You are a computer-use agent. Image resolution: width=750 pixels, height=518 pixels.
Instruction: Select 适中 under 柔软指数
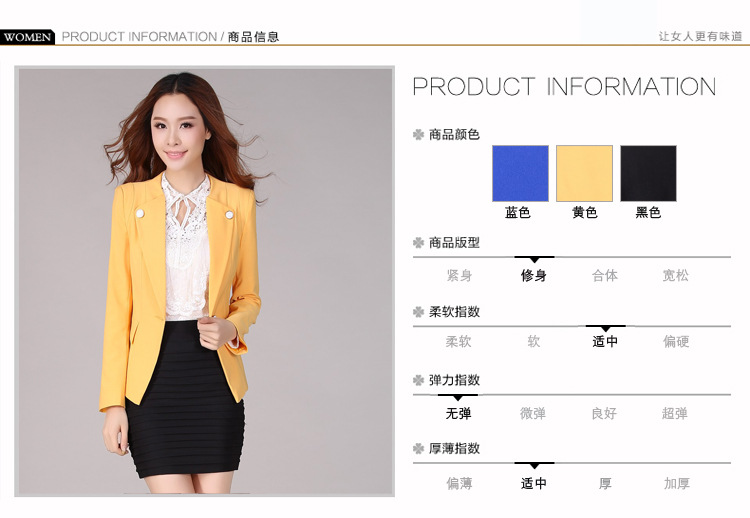(605, 342)
